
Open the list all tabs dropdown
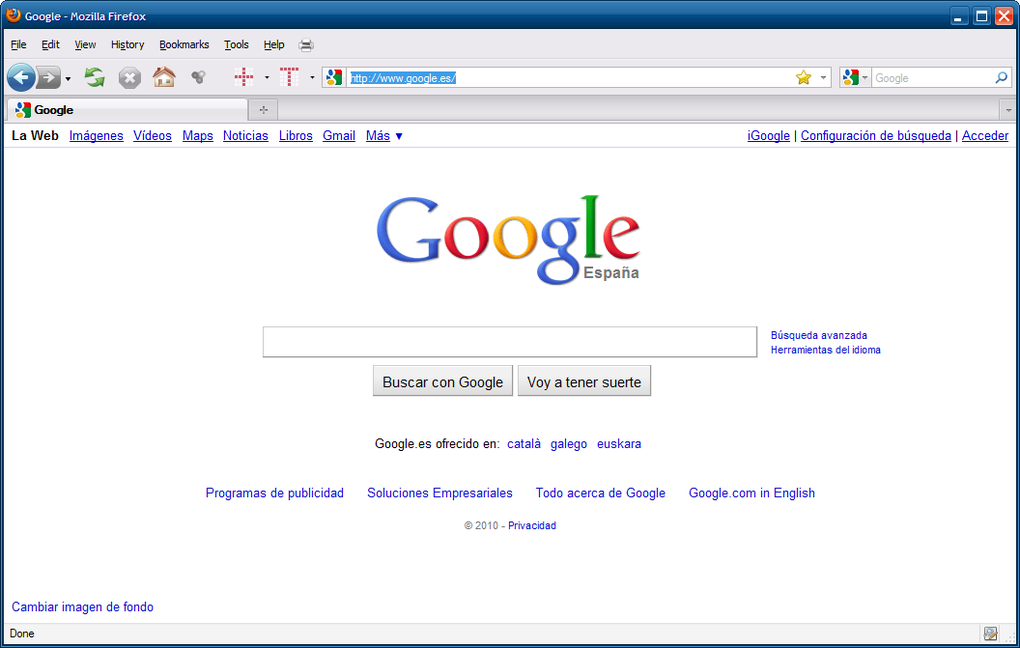click(x=1008, y=110)
